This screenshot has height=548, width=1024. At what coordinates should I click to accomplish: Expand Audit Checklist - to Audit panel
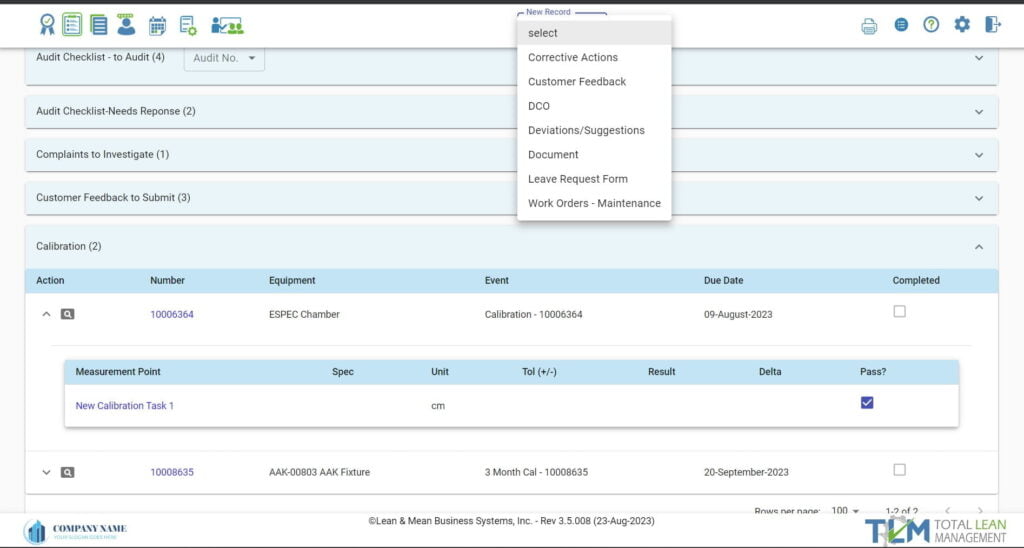[979, 58]
